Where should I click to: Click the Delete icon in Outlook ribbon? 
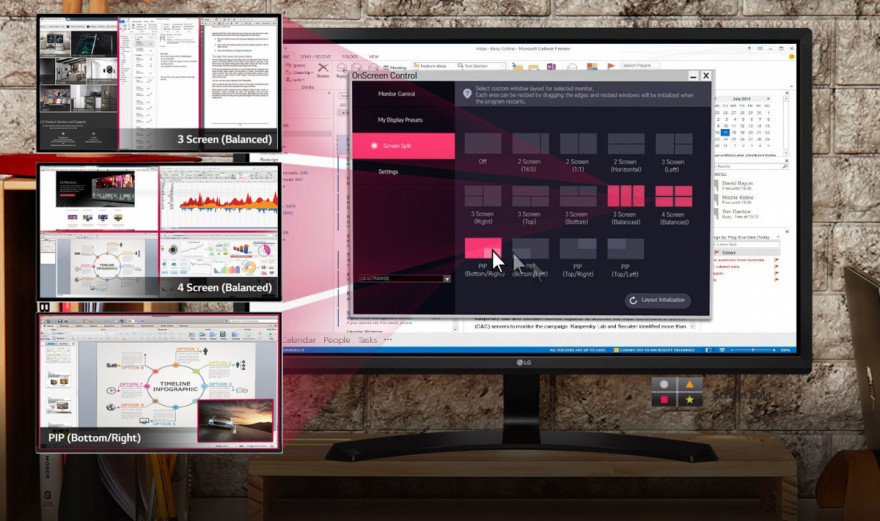pos(323,70)
